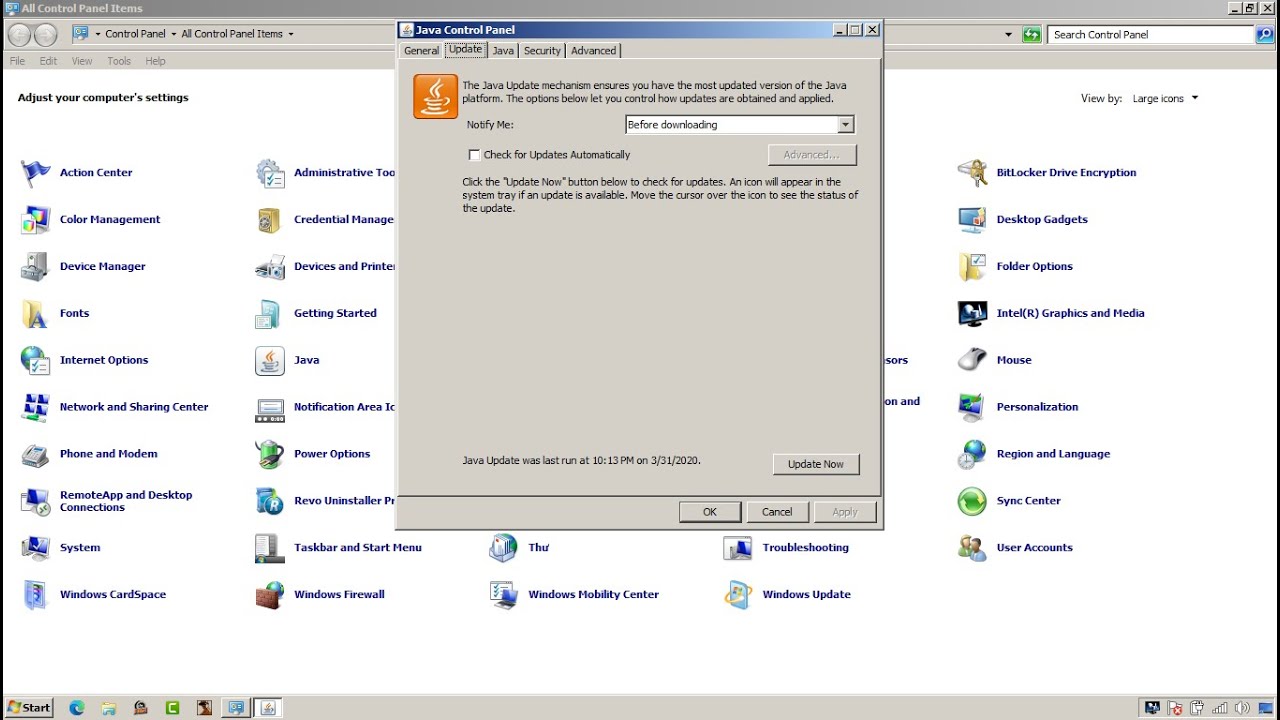Screen dimensions: 1280x720
Task: Open Windows Update icon
Action: [738, 595]
